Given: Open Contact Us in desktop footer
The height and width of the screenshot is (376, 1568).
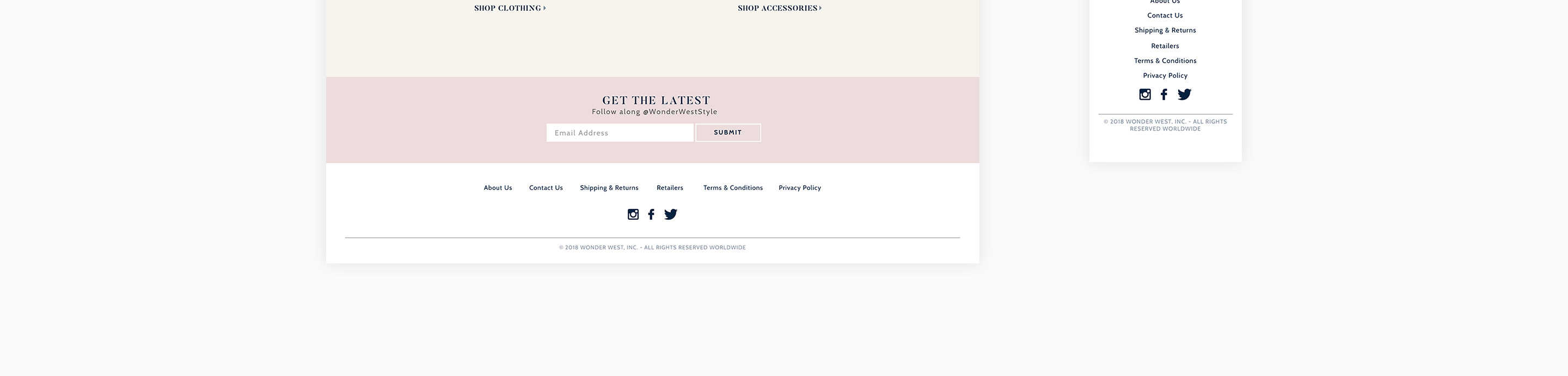Looking at the screenshot, I should click(x=546, y=188).
